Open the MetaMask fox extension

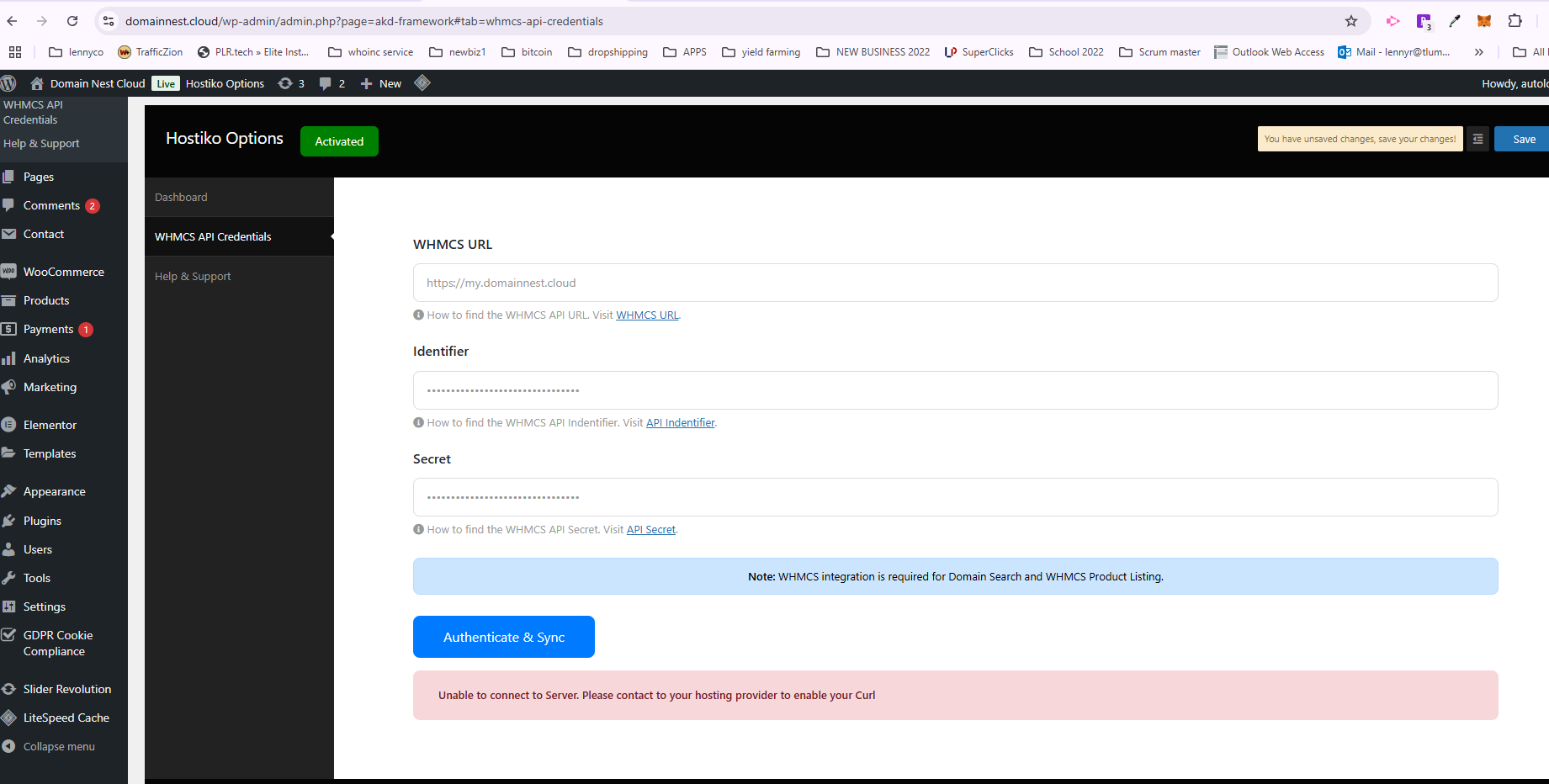click(1484, 21)
